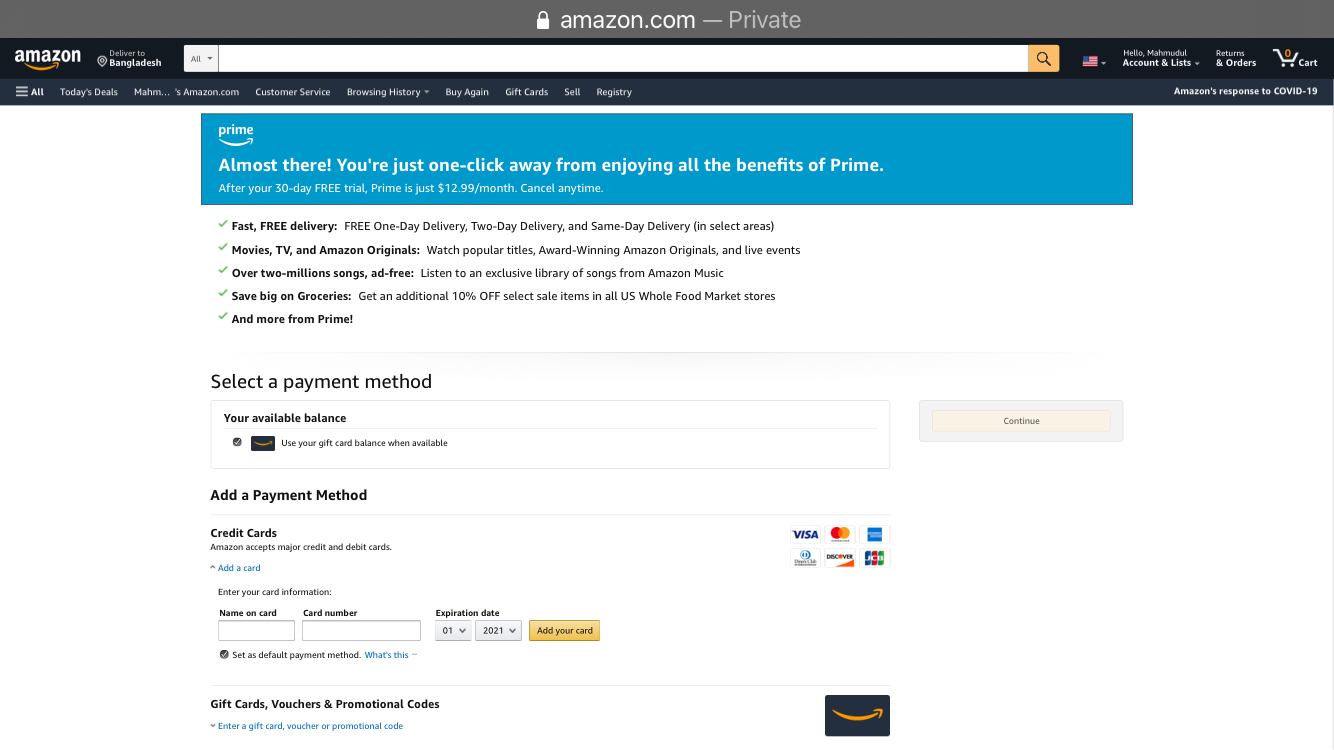Select the Discover card icon
The image size is (1334, 750).
839,558
